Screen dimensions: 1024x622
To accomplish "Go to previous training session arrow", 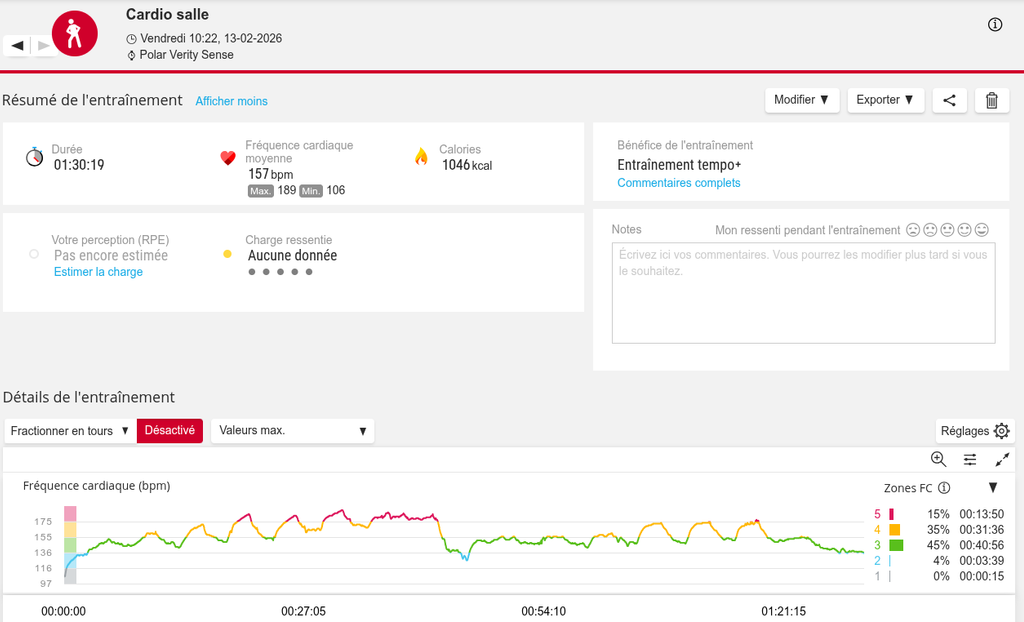I will (17, 45).
